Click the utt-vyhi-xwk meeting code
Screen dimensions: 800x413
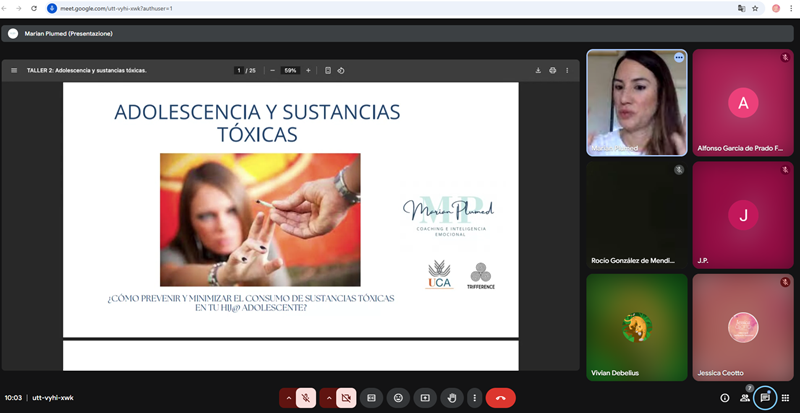click(x=53, y=398)
